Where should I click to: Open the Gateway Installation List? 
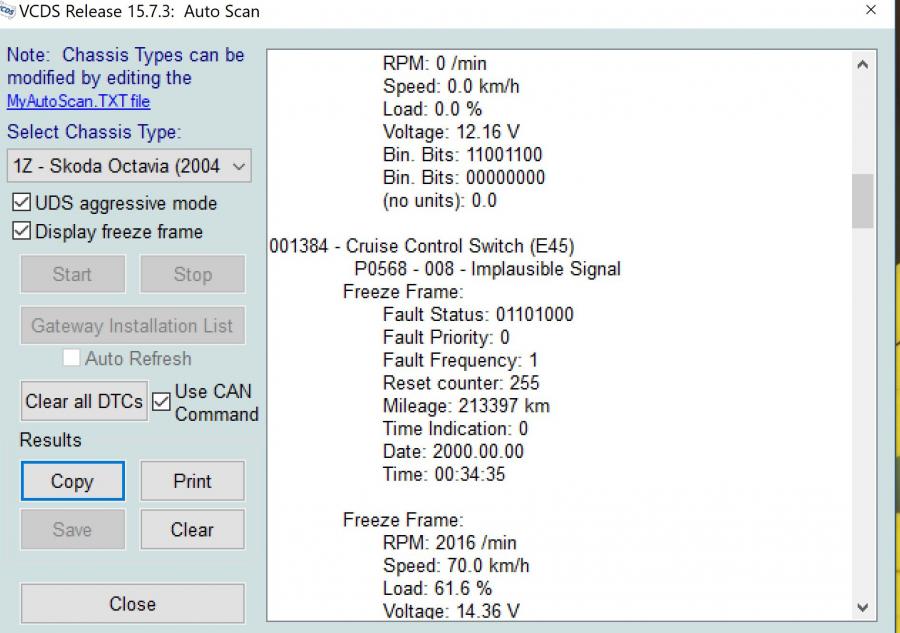coord(132,325)
